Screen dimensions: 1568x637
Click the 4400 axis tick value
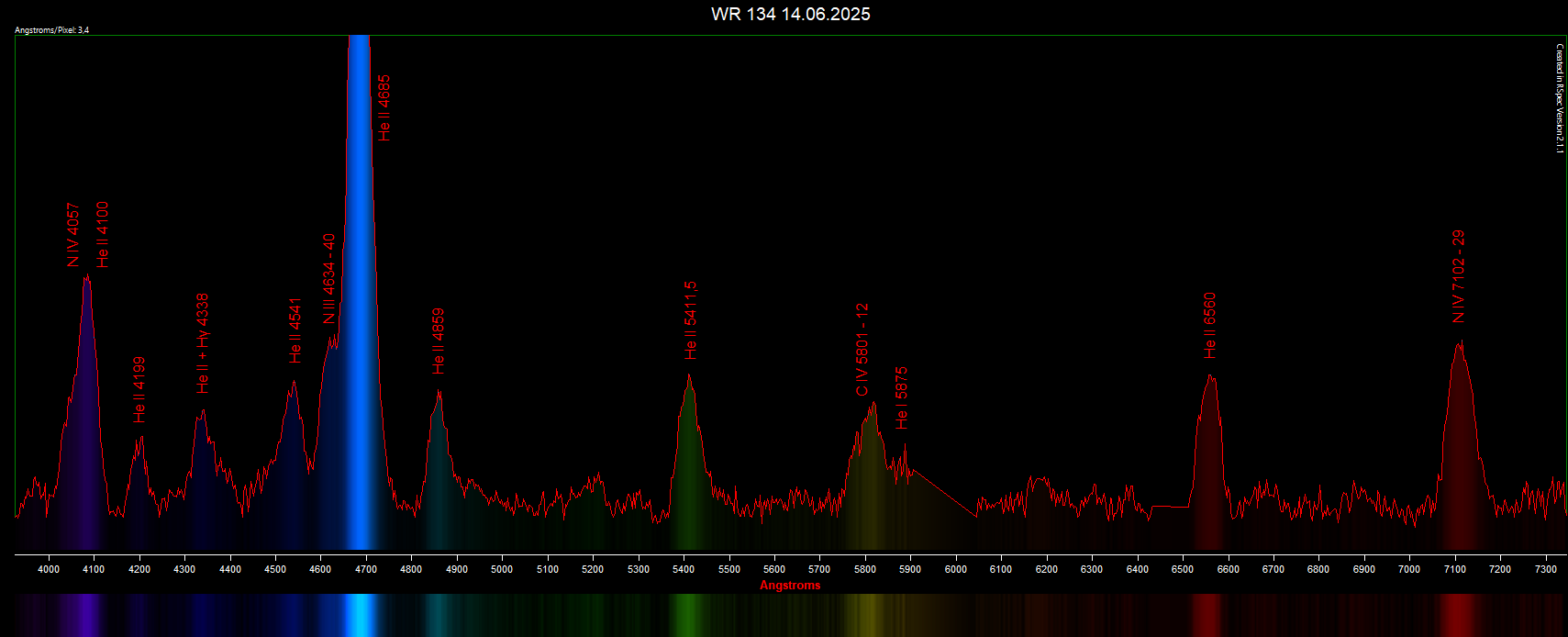coord(230,569)
